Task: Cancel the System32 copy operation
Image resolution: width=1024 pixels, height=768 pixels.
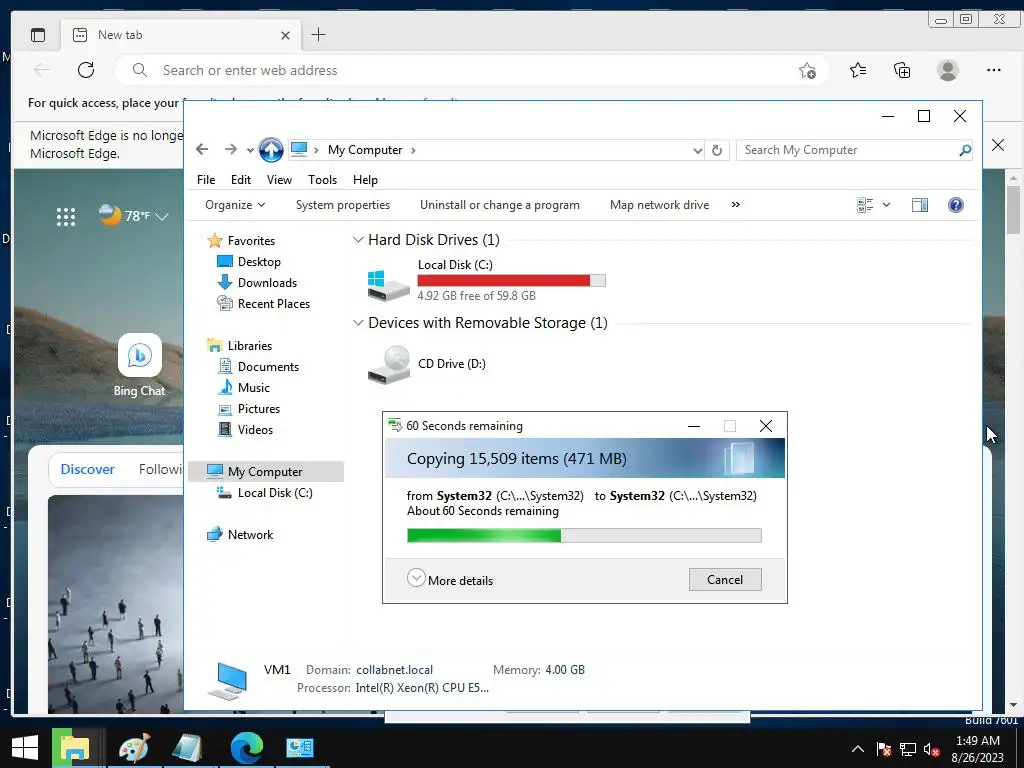Action: pos(725,579)
